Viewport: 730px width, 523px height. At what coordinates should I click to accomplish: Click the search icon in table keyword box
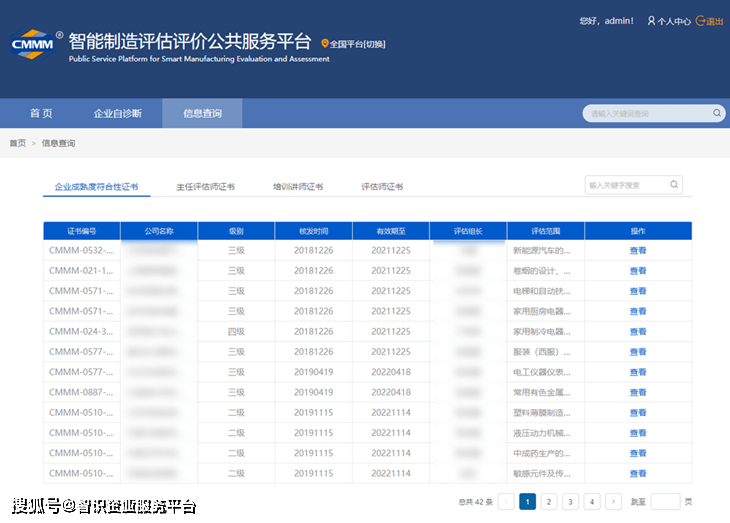[674, 185]
